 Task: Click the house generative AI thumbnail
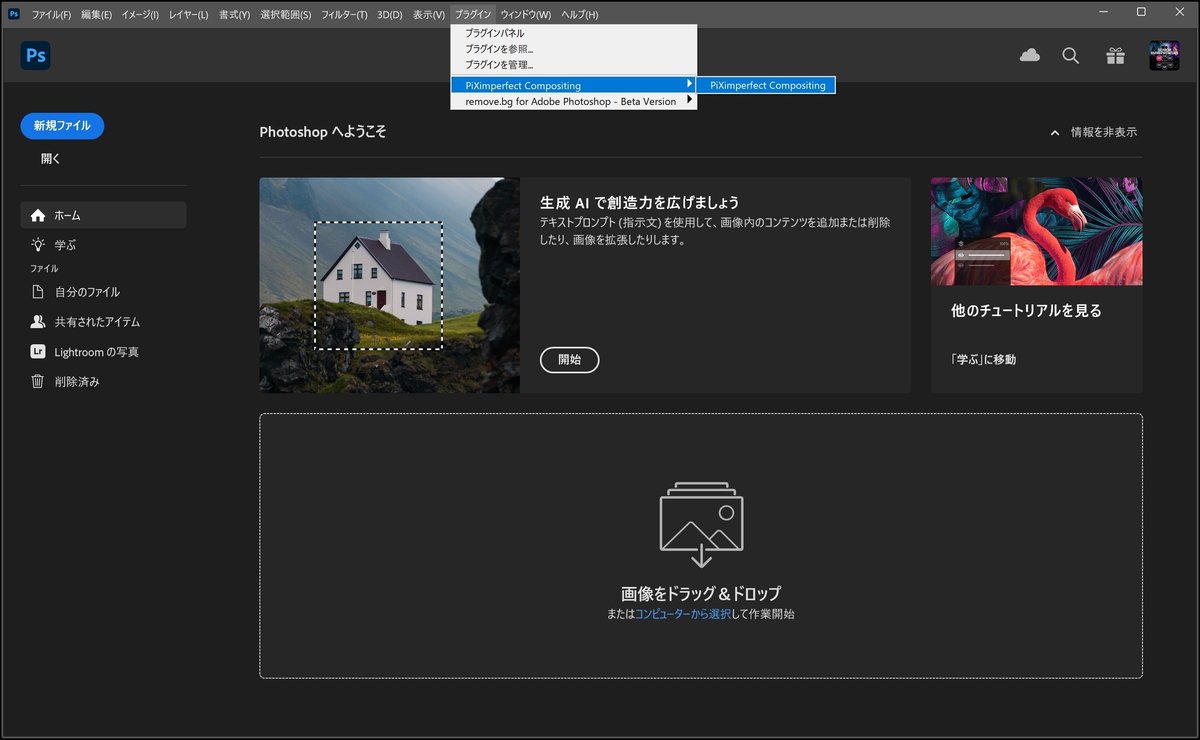coord(389,285)
